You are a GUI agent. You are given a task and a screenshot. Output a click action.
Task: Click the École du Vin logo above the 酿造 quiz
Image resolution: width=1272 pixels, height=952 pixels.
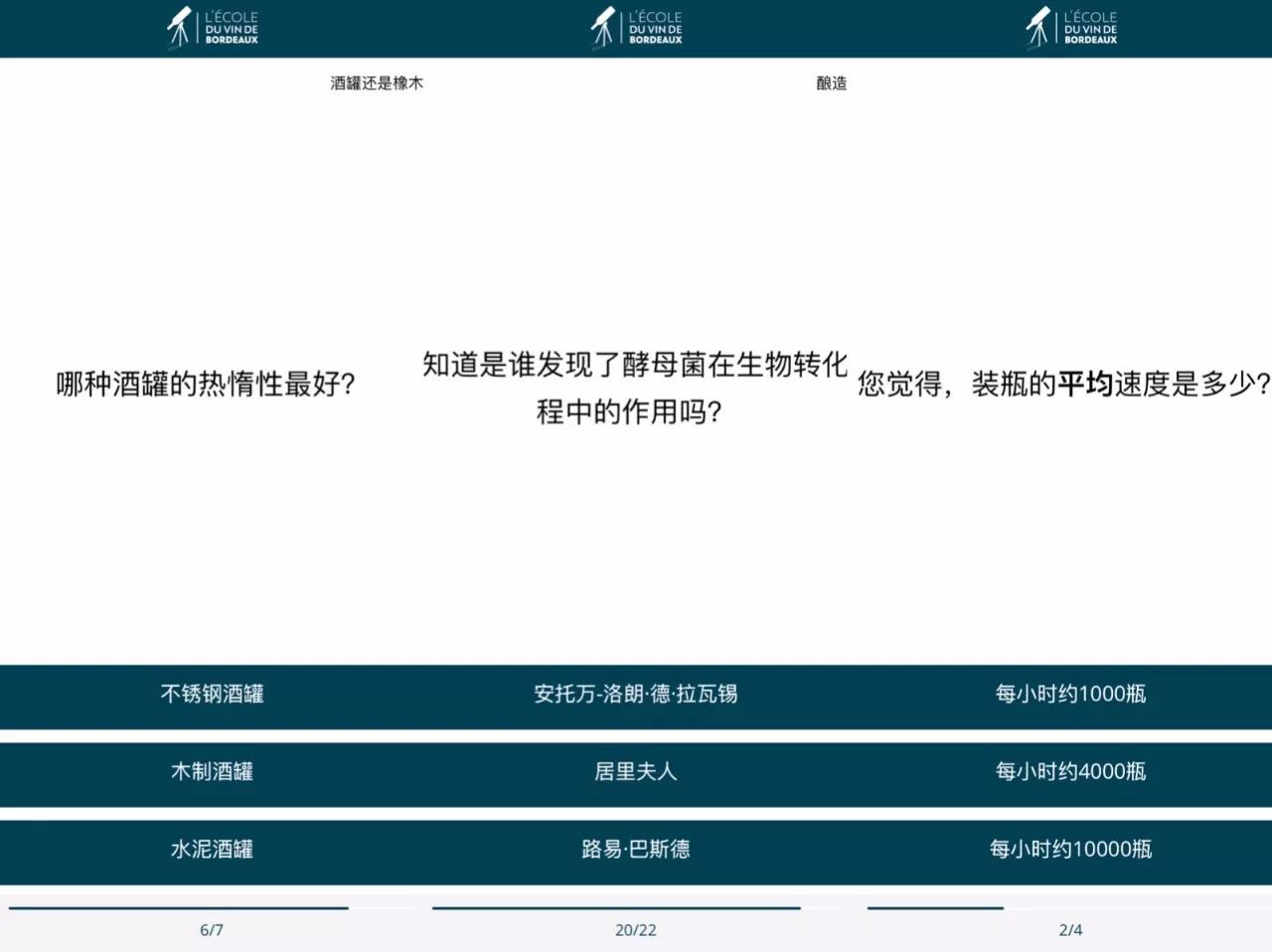[x=636, y=27]
